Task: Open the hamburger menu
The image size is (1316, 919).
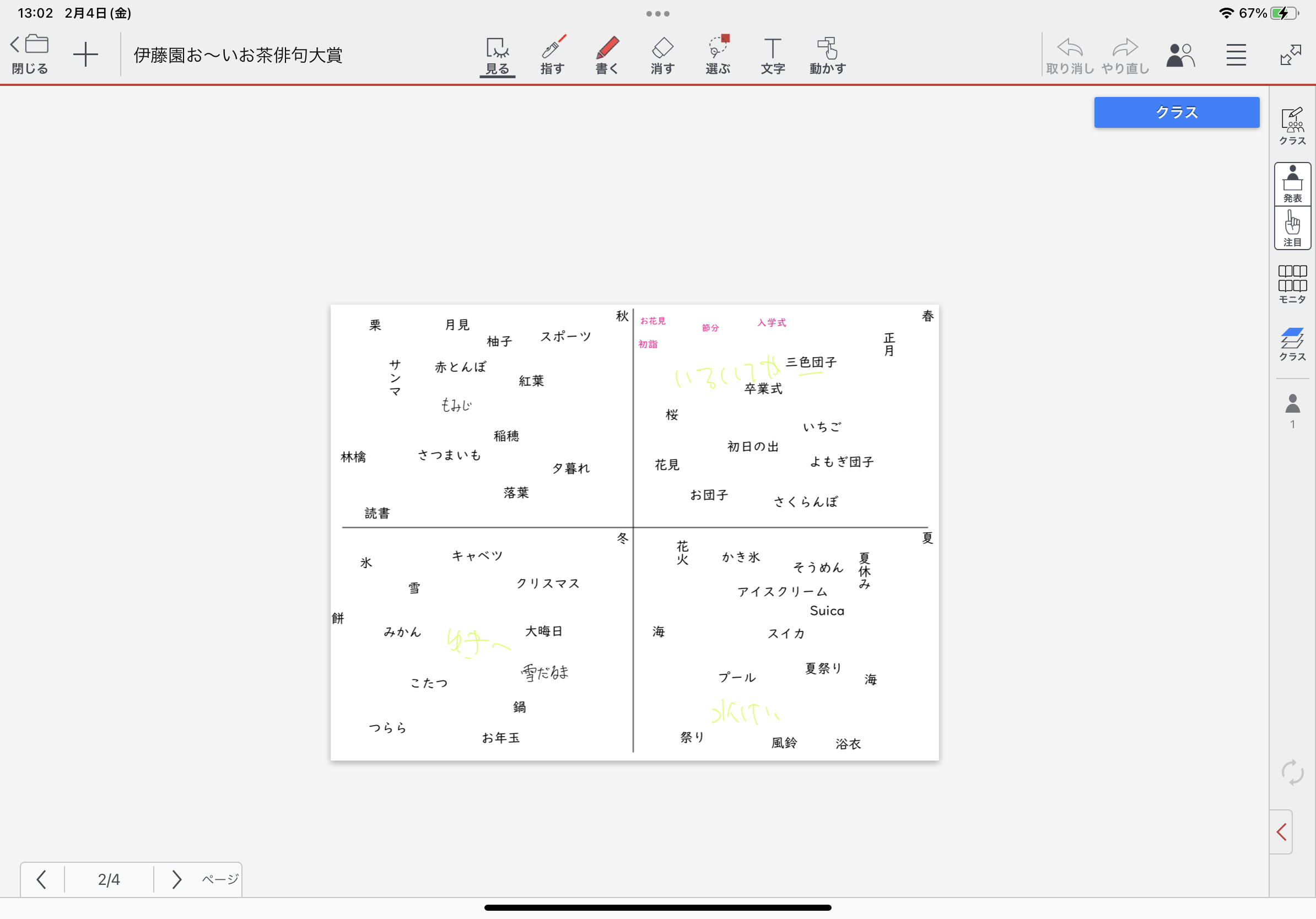Action: click(x=1236, y=55)
